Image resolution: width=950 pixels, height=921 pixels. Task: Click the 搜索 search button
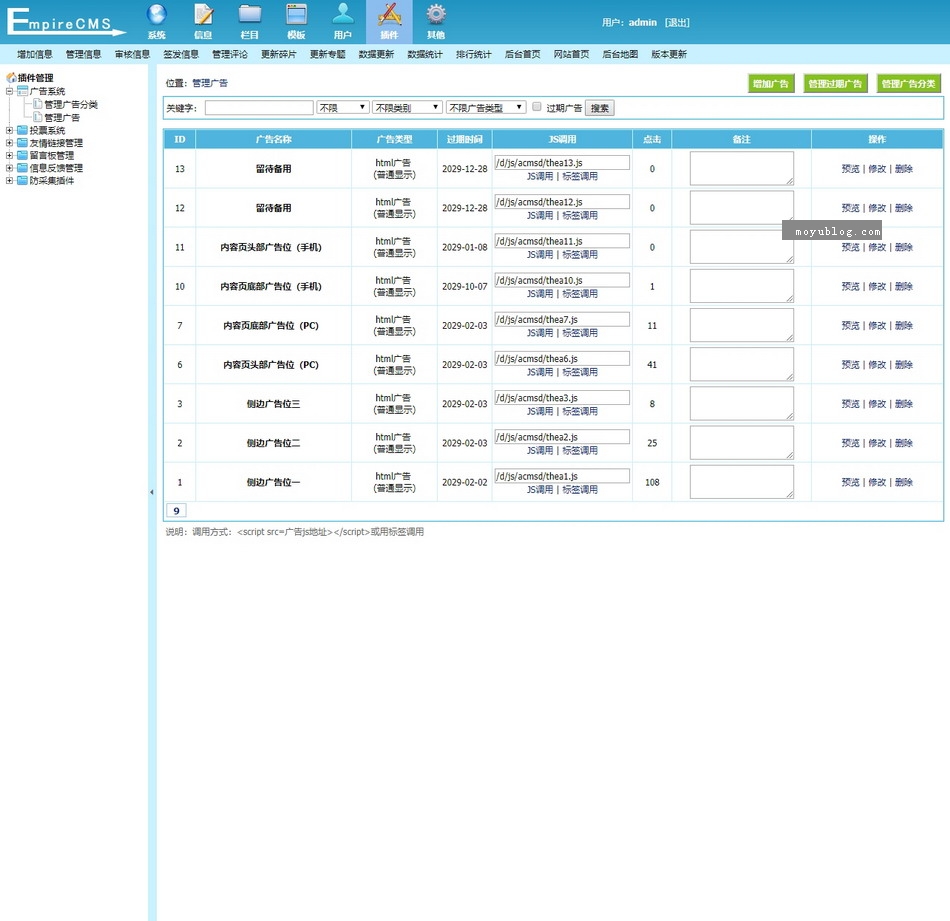600,108
